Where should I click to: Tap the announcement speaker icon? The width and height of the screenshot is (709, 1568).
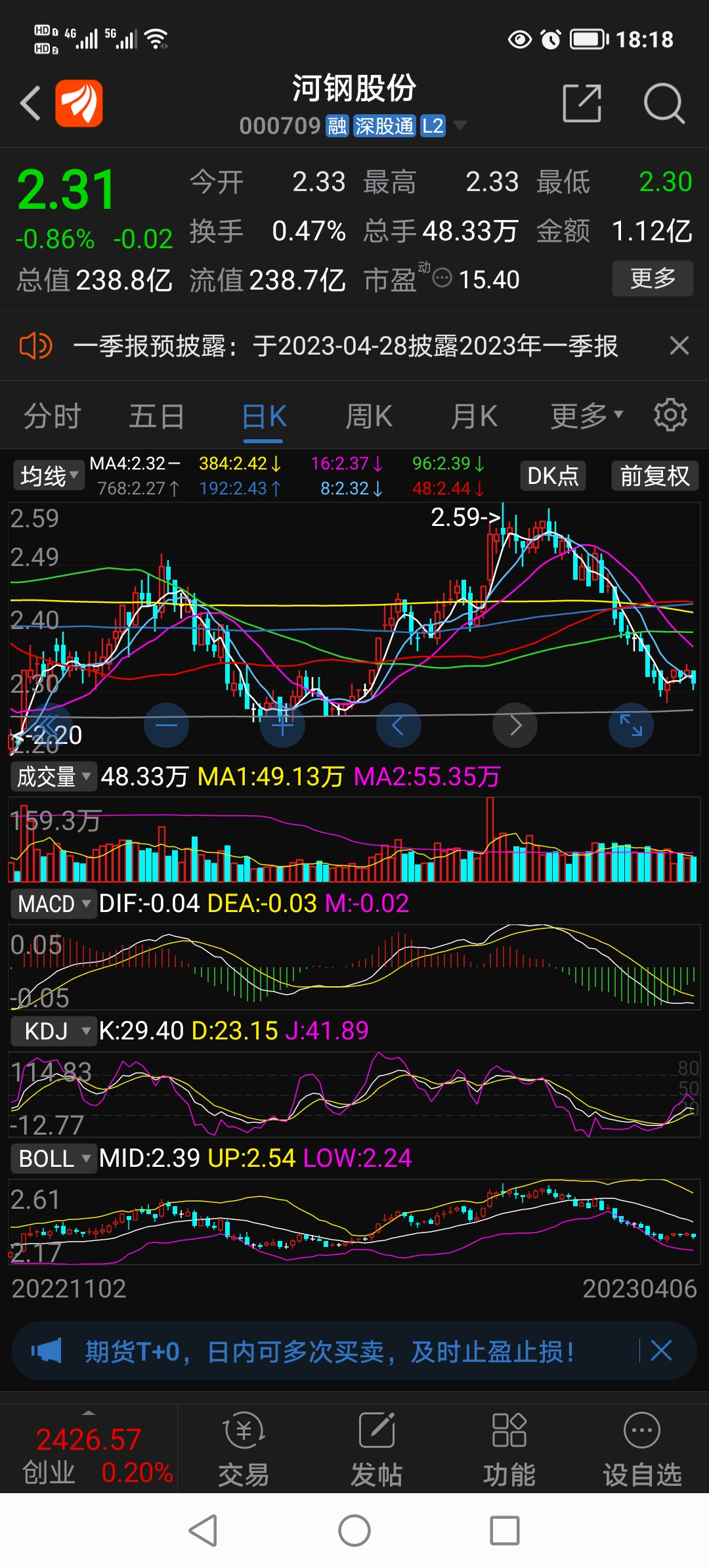(x=35, y=345)
